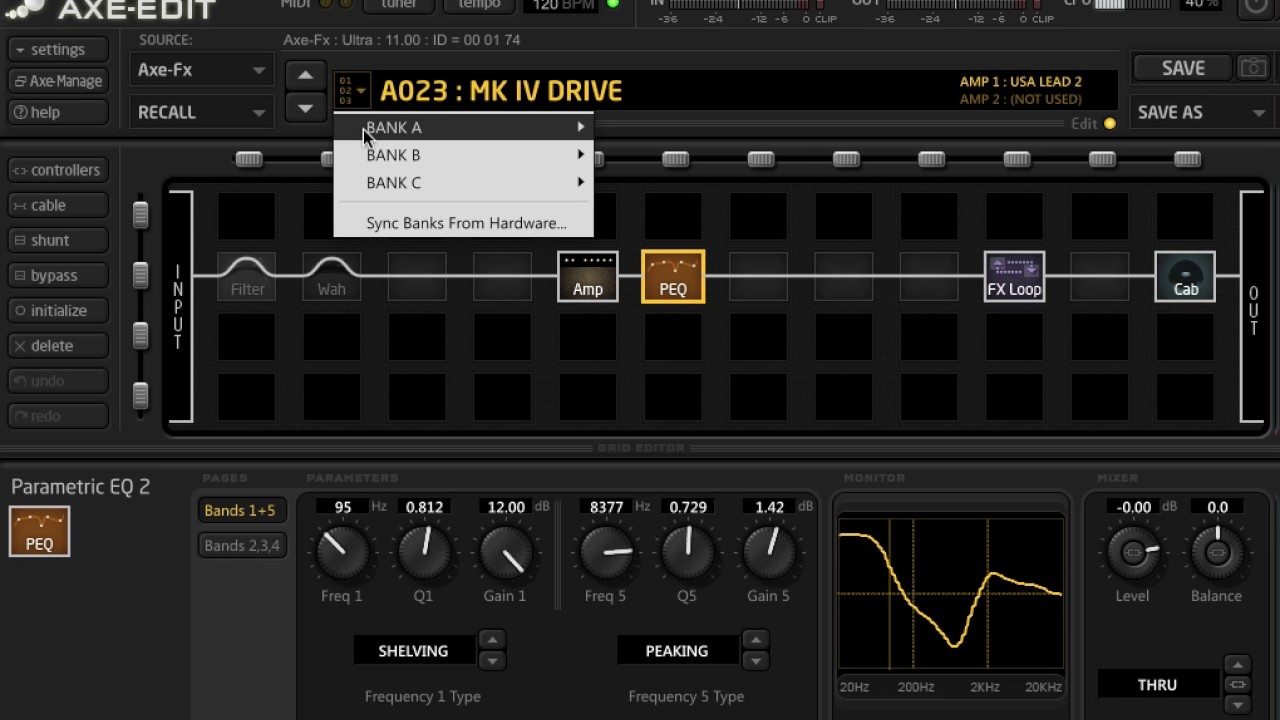Delete the selected block
Viewport: 1280px width, 720px height.
pyautogui.click(x=57, y=345)
